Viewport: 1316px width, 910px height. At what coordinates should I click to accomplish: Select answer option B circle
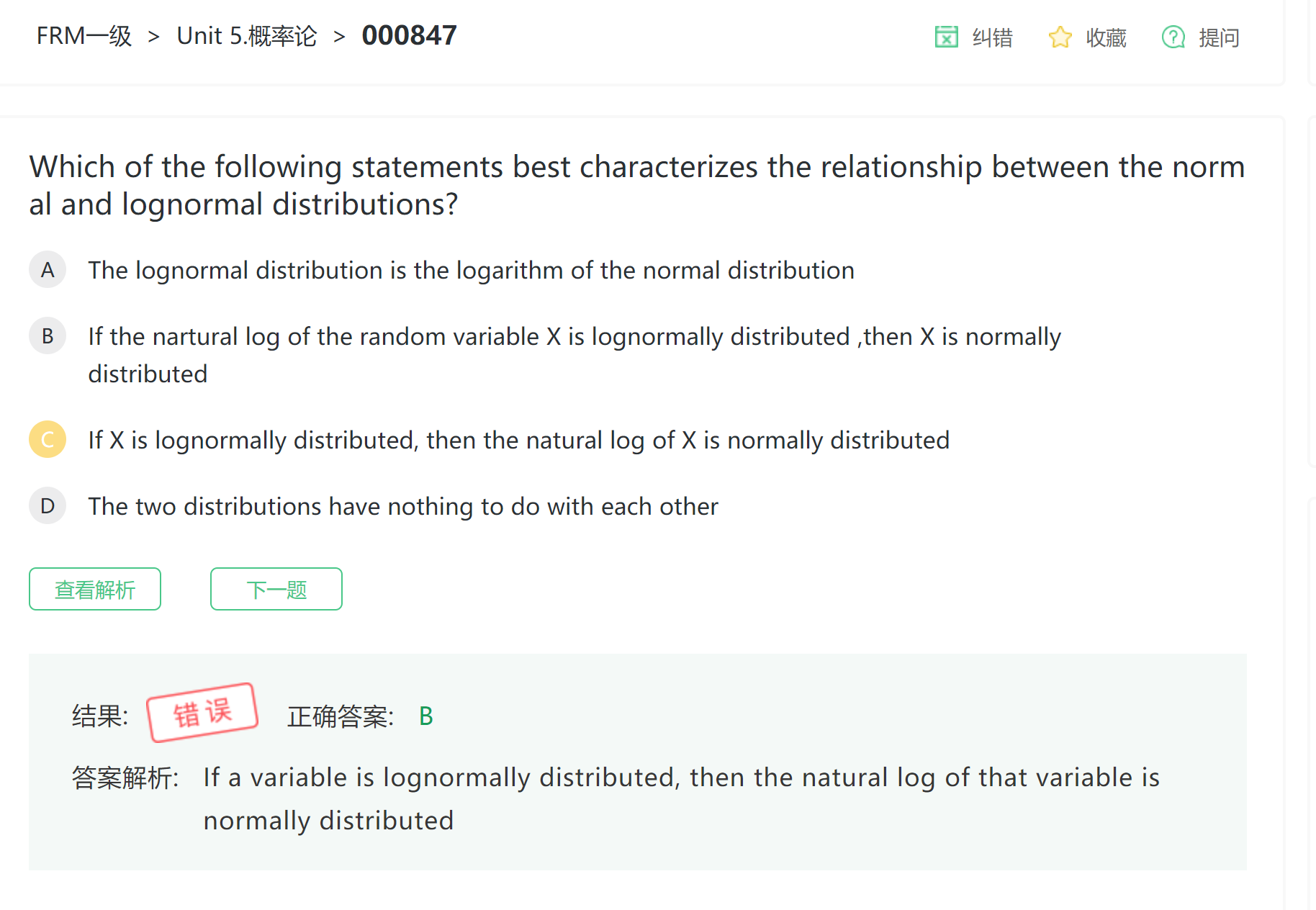[48, 336]
